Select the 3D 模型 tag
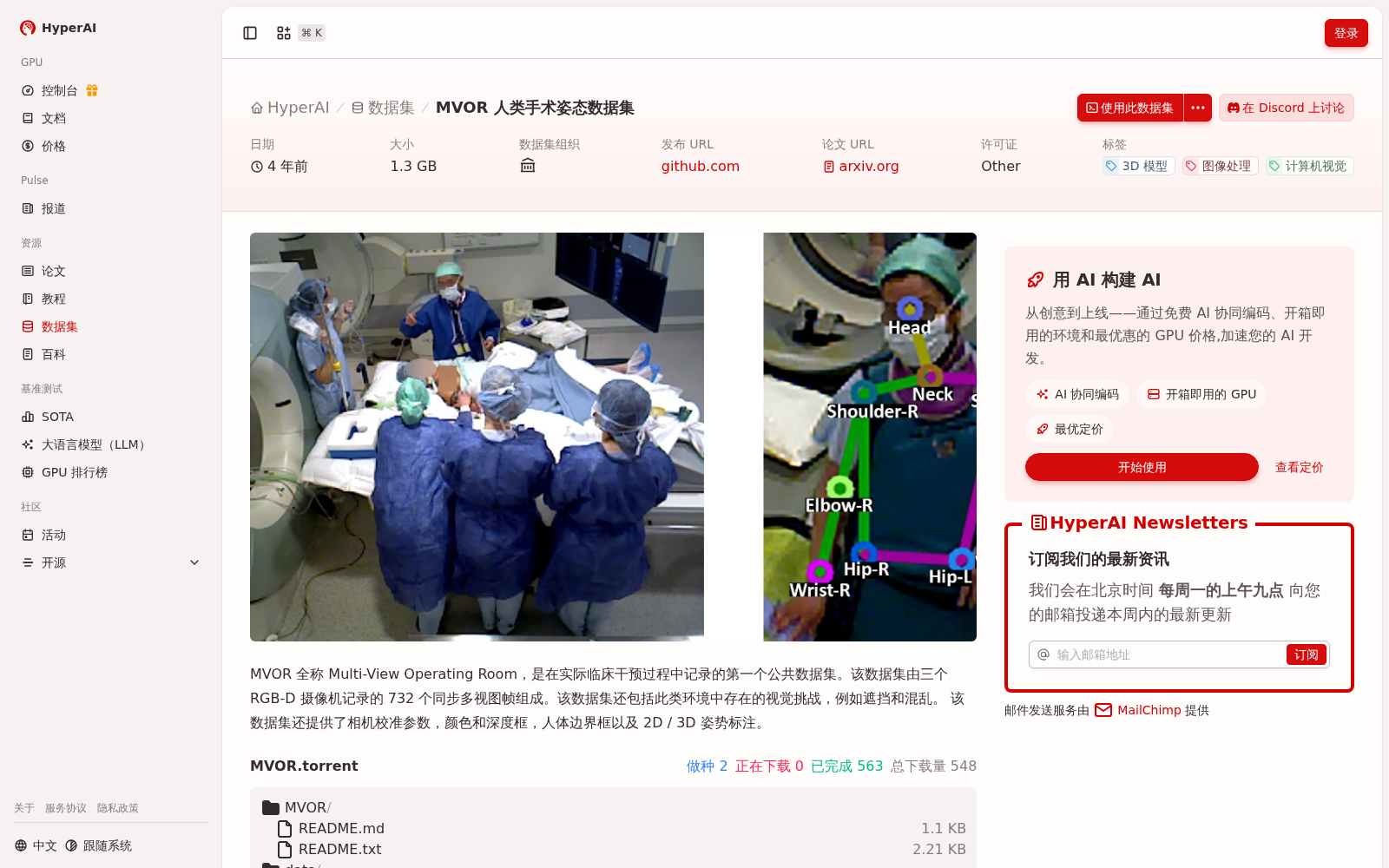Viewport: 1389px width, 868px height. 1138,166
